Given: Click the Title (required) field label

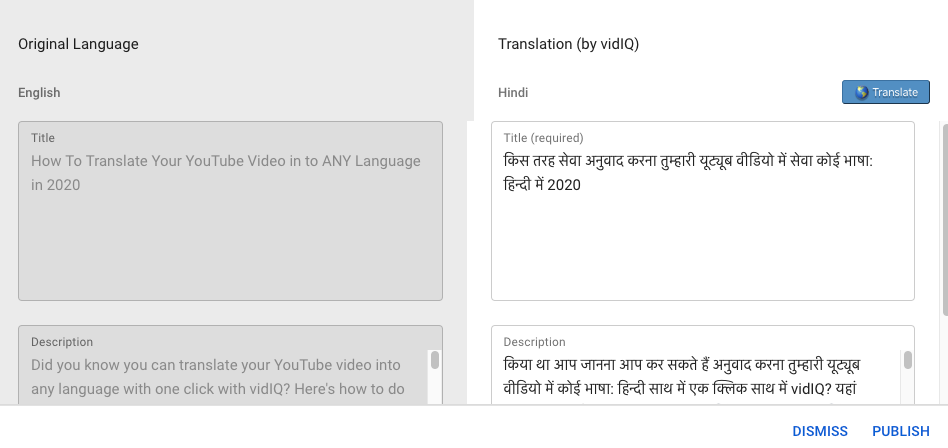Looking at the screenshot, I should point(544,138).
